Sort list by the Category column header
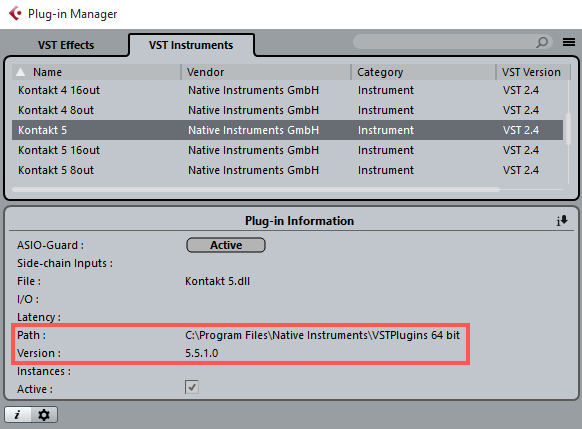 point(423,72)
